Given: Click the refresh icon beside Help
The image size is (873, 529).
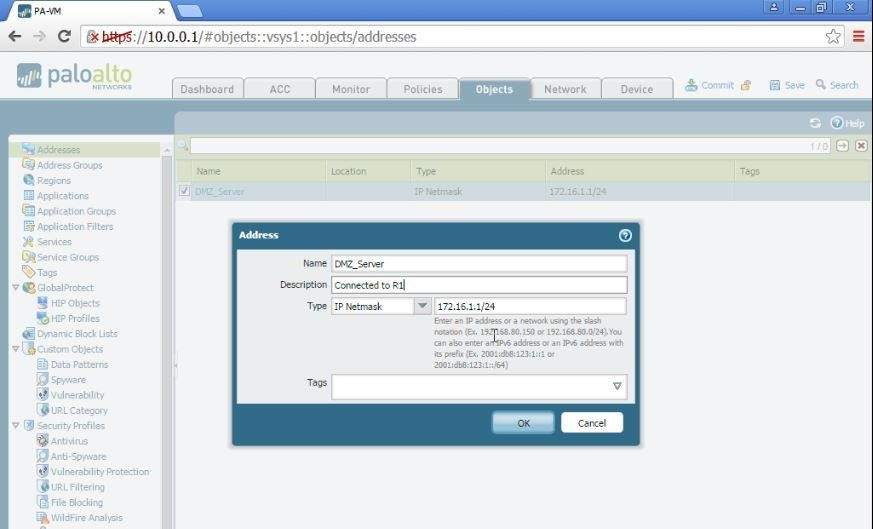Looking at the screenshot, I should [x=815, y=123].
